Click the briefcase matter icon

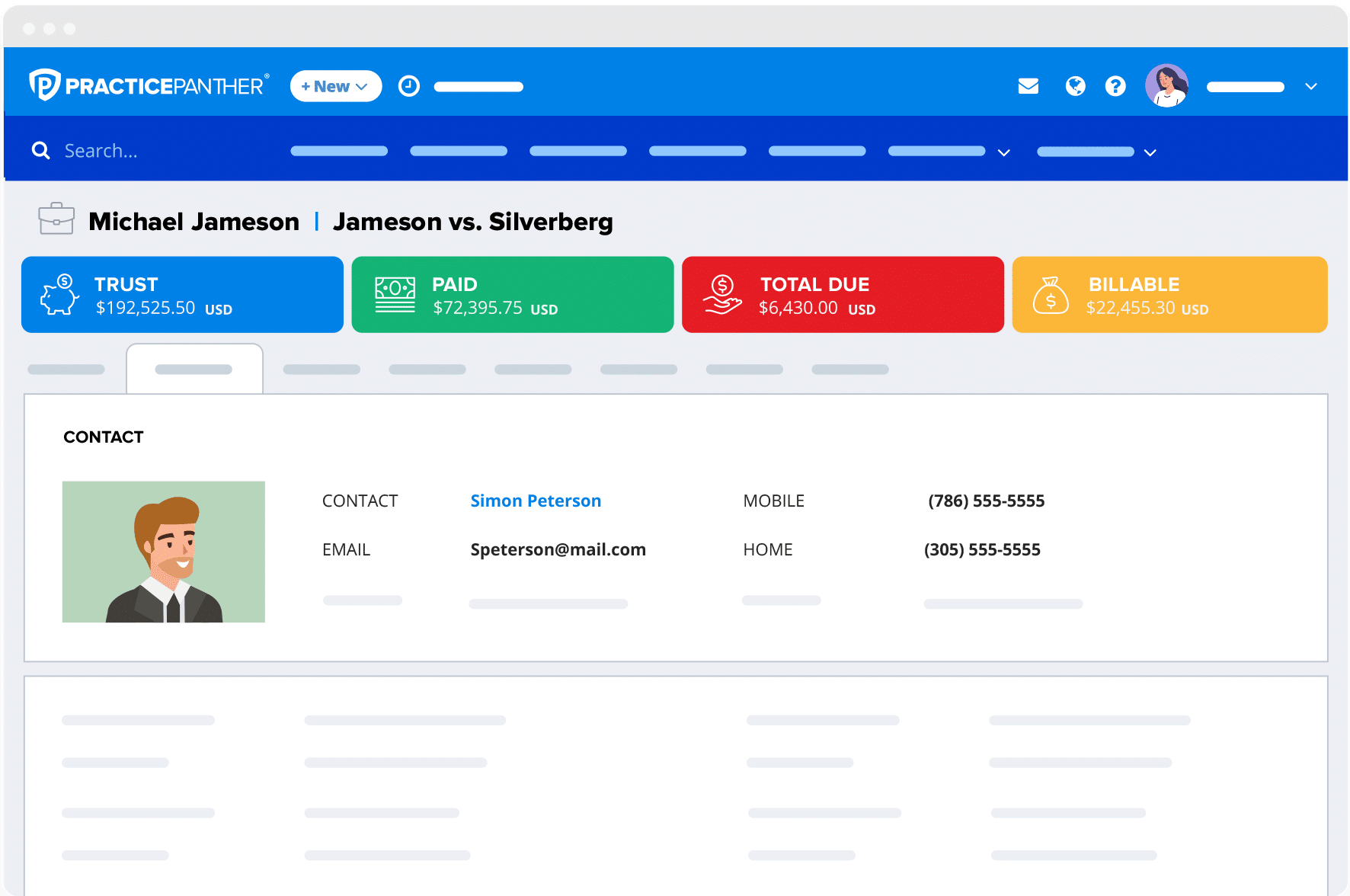point(56,219)
